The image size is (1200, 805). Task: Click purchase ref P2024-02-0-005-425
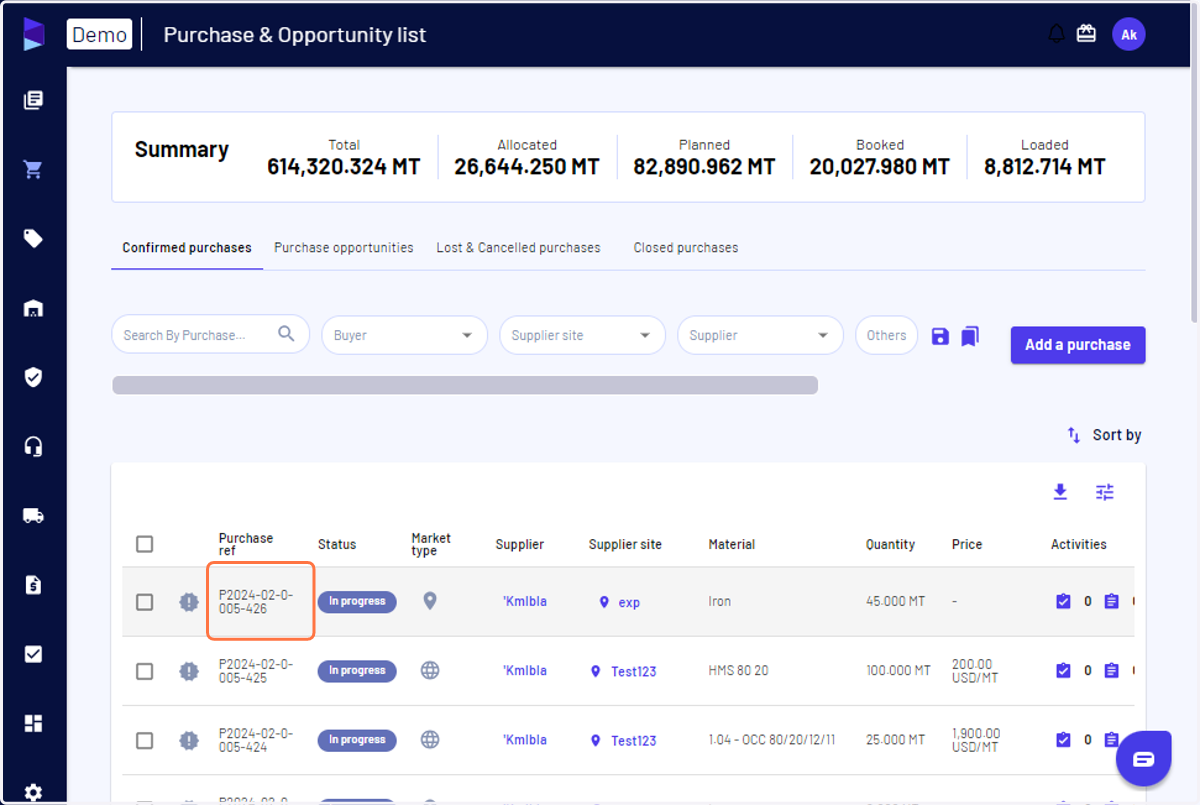point(256,671)
